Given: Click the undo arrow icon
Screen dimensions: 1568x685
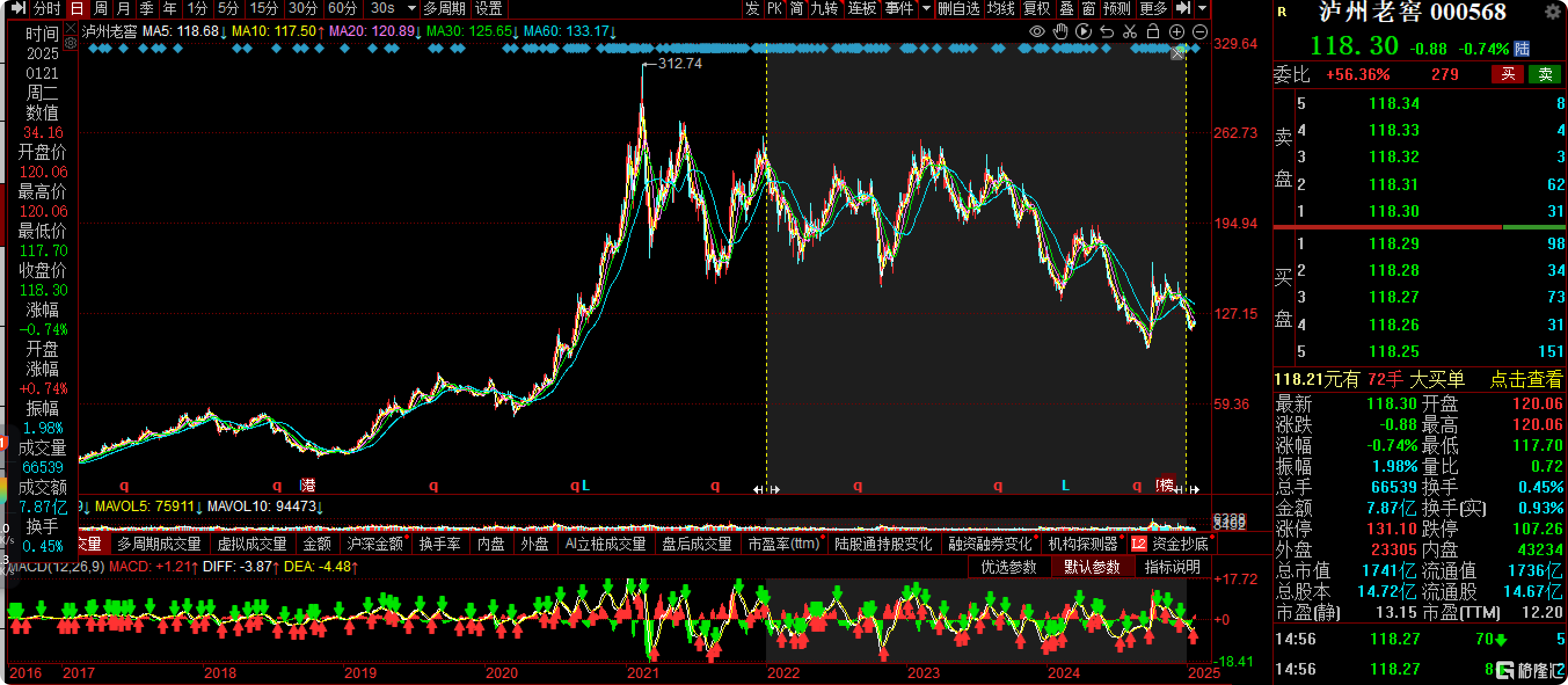Looking at the screenshot, I should [x=1107, y=32].
